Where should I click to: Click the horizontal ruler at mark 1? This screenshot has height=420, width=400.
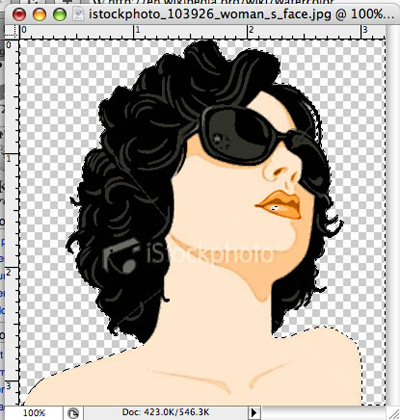click(x=137, y=31)
